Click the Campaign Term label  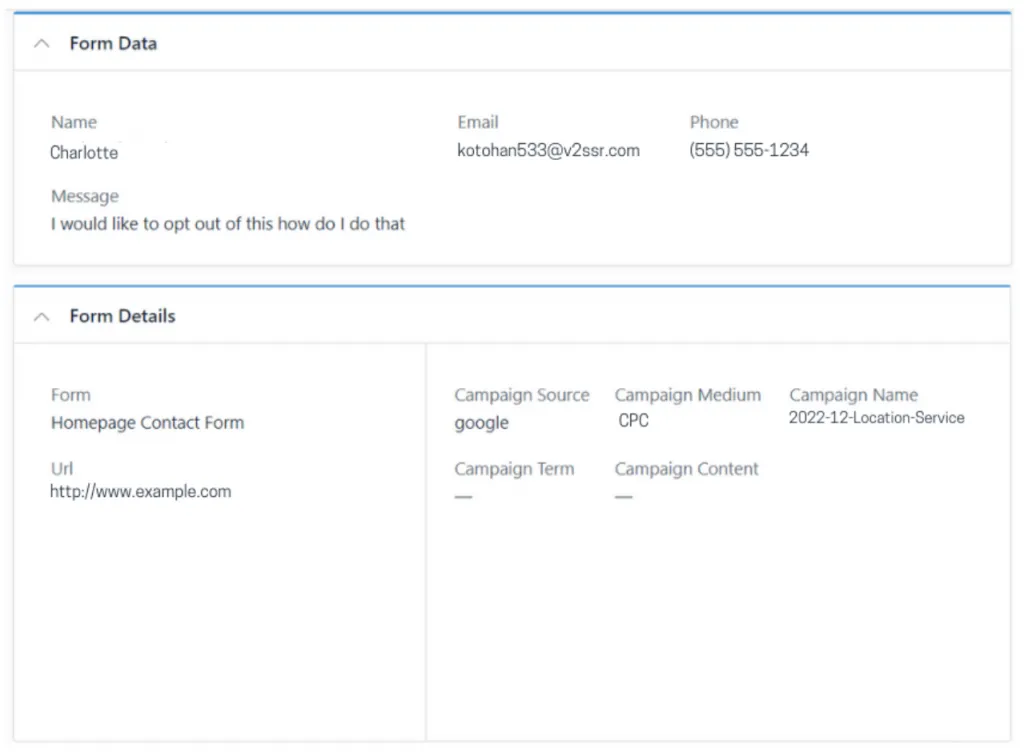pos(515,469)
